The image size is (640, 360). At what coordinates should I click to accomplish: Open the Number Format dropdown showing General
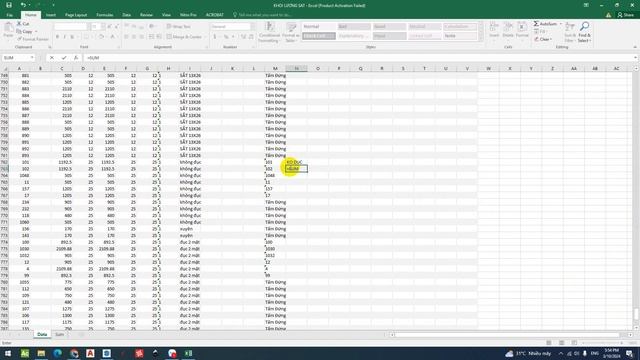pos(253,27)
